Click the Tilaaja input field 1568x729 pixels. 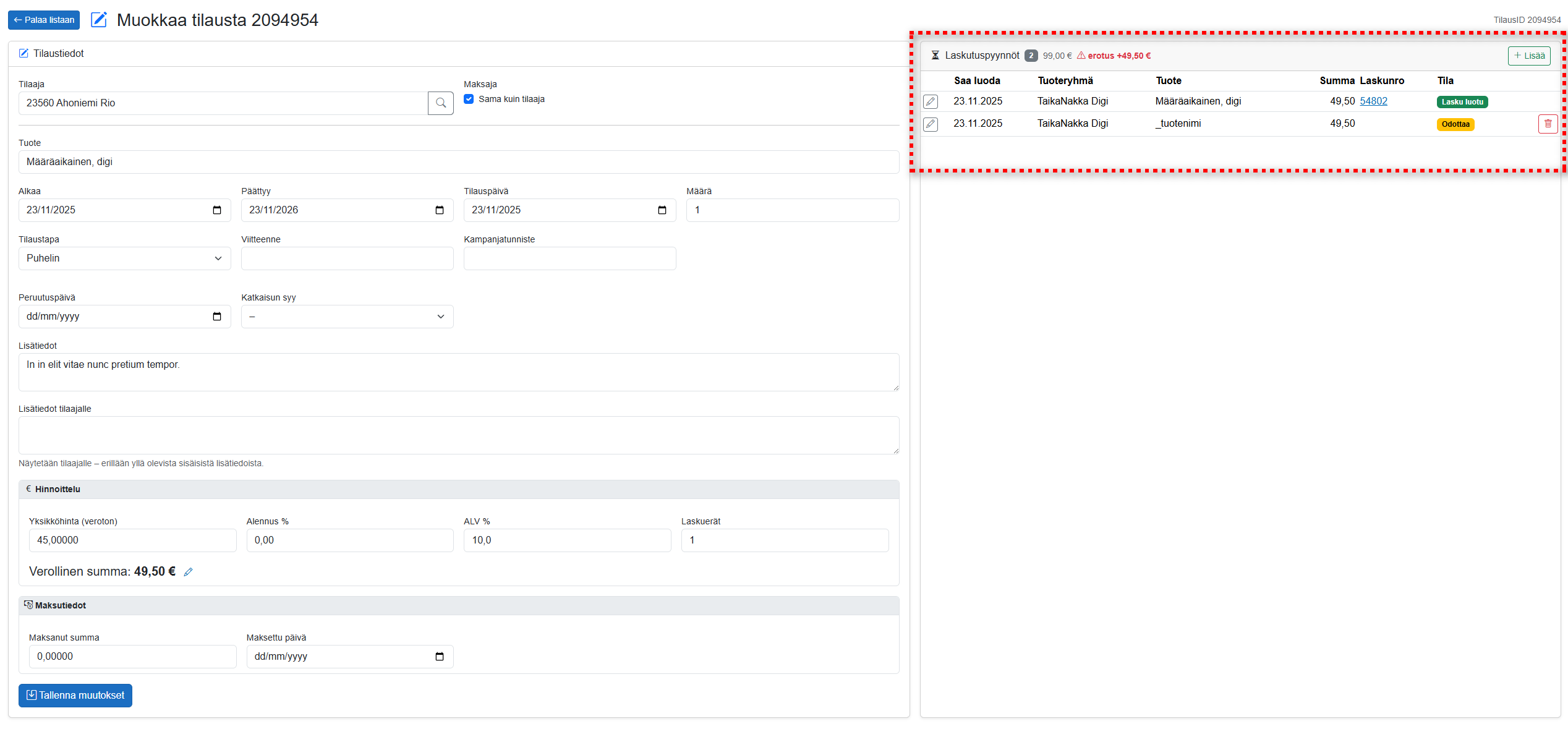223,103
